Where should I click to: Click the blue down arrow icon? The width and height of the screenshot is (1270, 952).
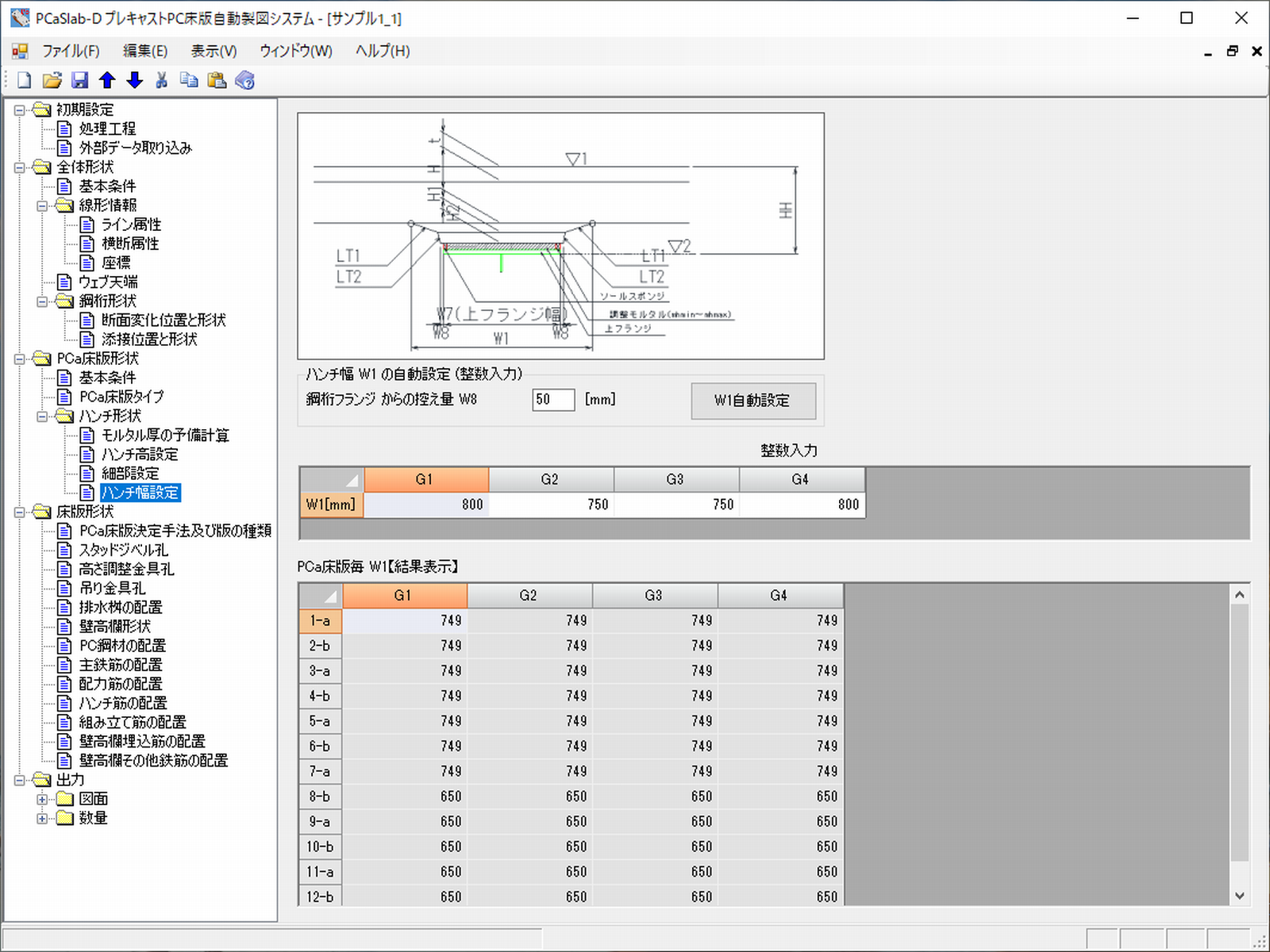(x=135, y=80)
